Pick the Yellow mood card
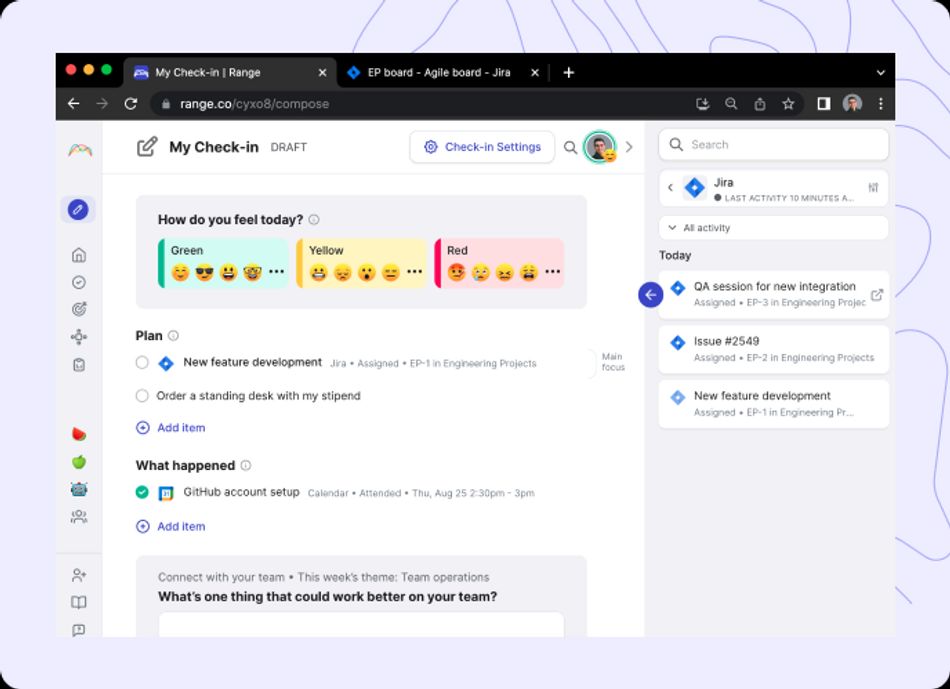Image resolution: width=950 pixels, height=689 pixels. (x=362, y=263)
